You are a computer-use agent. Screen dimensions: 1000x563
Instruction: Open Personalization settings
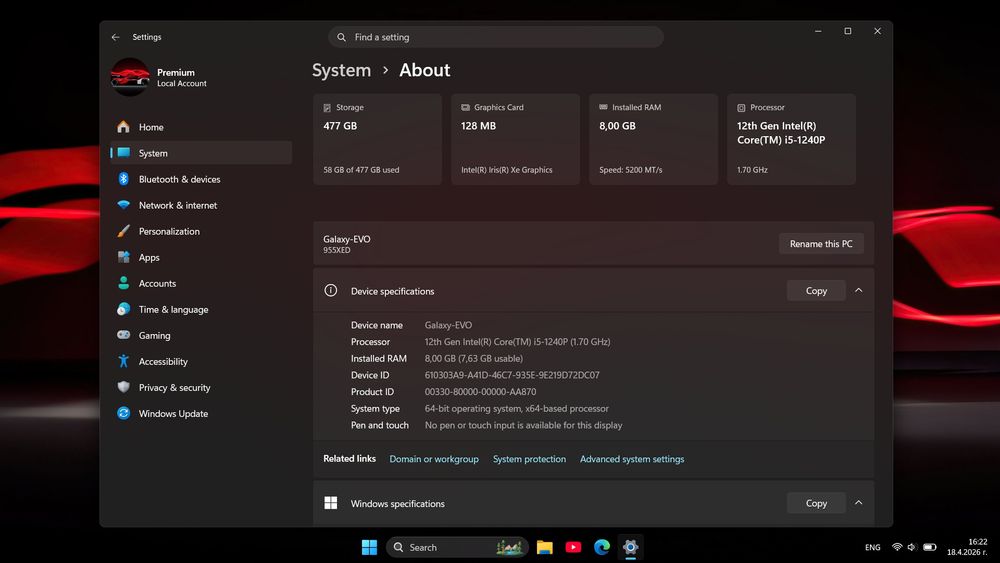[201, 231]
